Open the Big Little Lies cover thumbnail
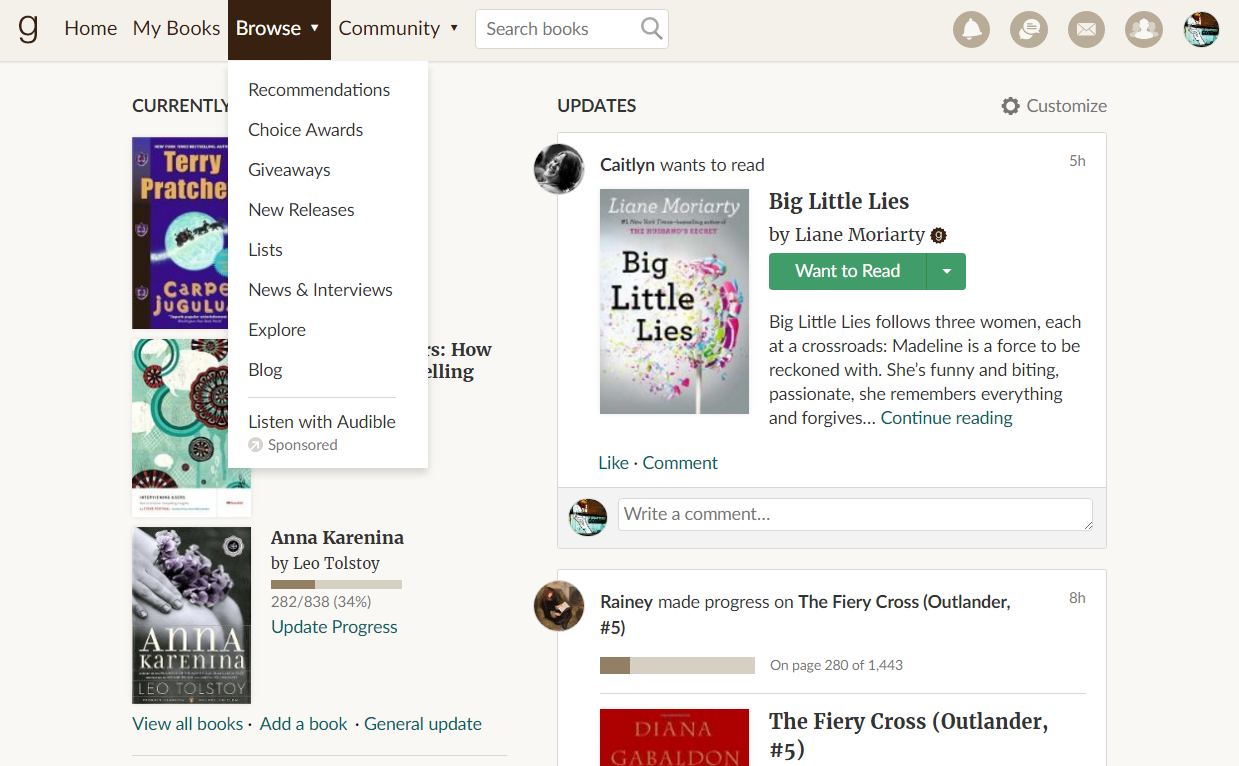The width and height of the screenshot is (1239, 766). pyautogui.click(x=674, y=302)
